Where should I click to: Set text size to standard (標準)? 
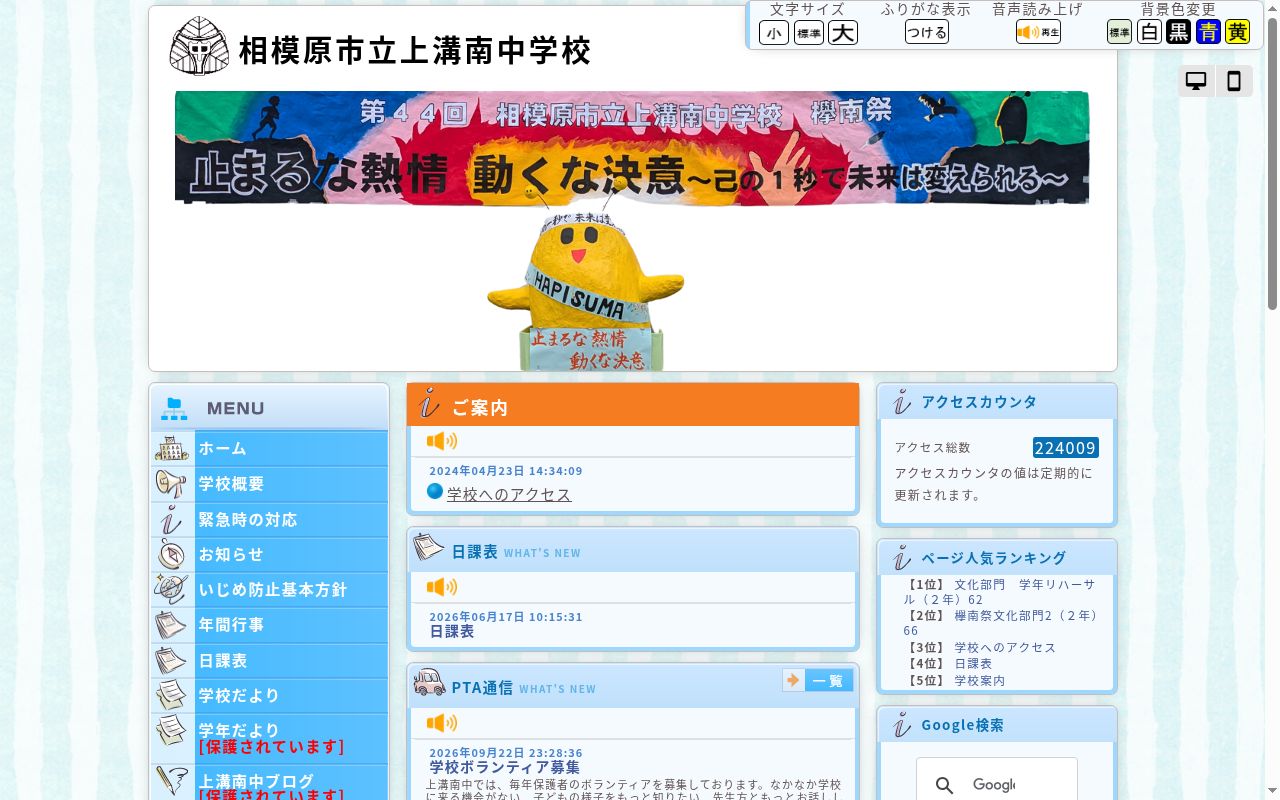(x=809, y=33)
